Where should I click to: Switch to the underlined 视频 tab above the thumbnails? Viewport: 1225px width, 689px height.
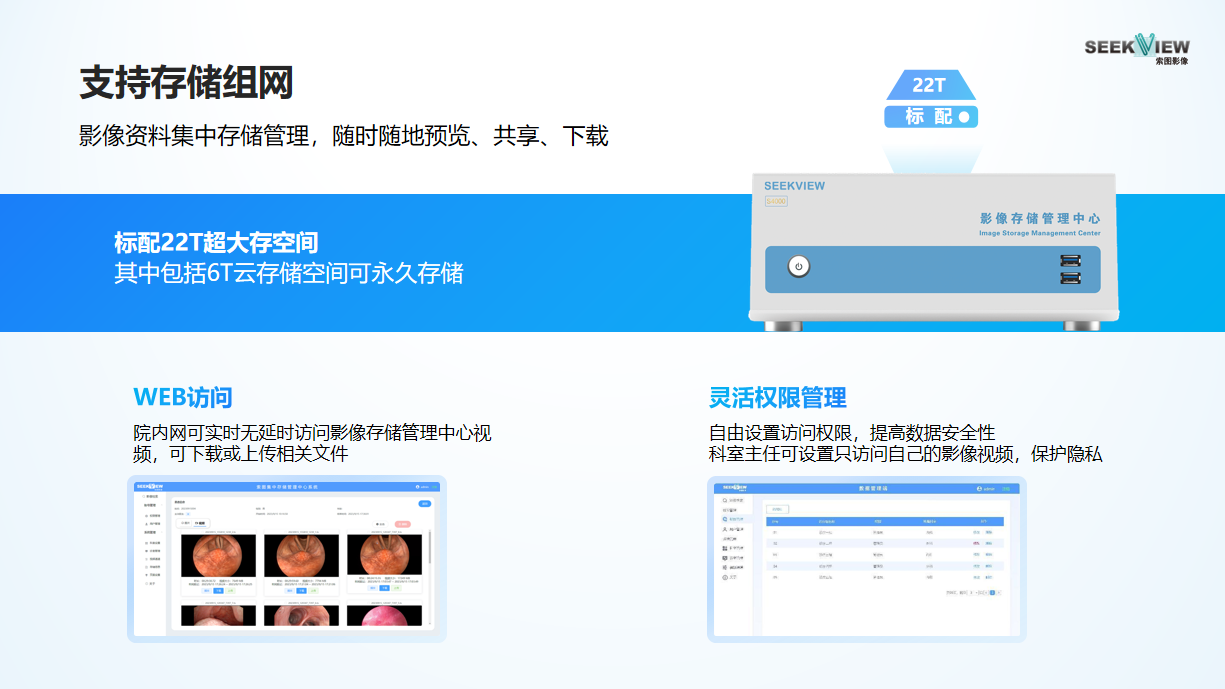[199, 523]
